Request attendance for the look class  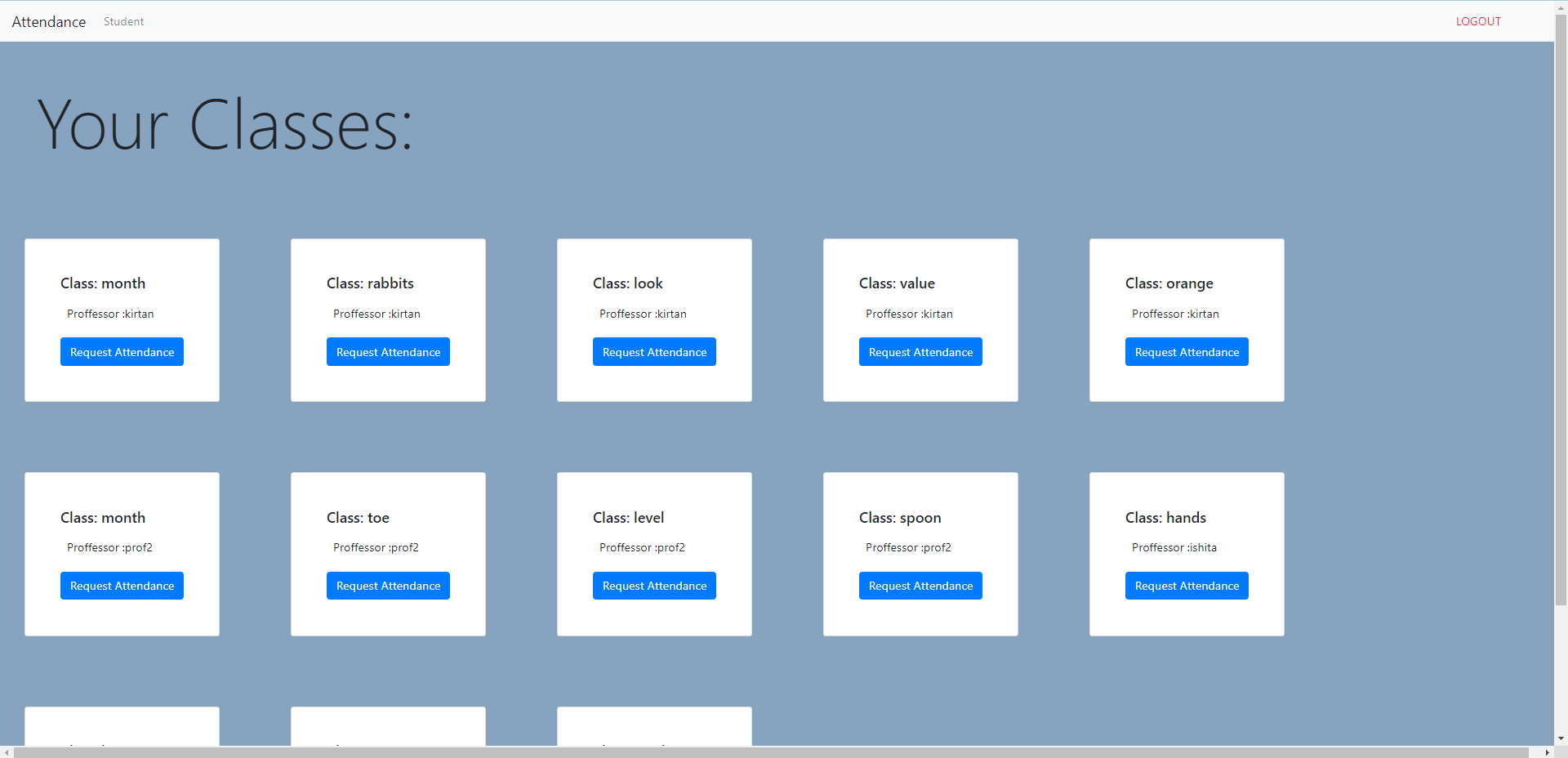(x=653, y=351)
